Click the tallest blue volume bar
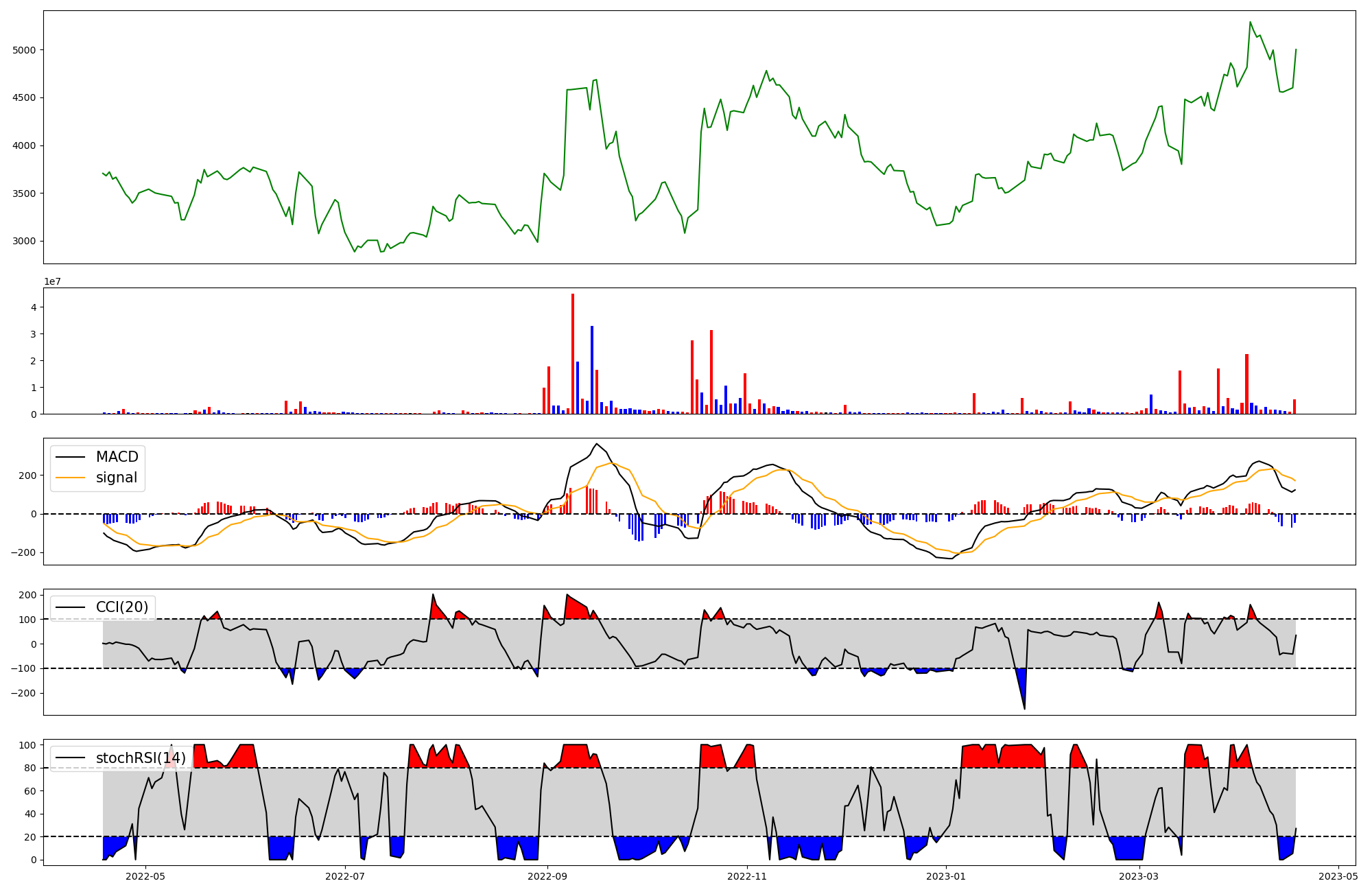 (592, 371)
